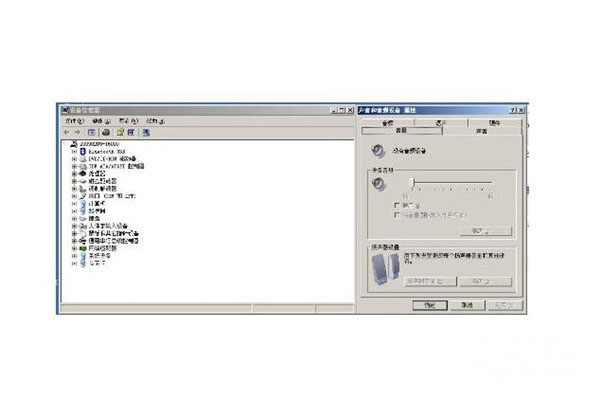The width and height of the screenshot is (600, 400).
Task: Open the 操作(A) menu in Device Manager
Action: [101, 121]
